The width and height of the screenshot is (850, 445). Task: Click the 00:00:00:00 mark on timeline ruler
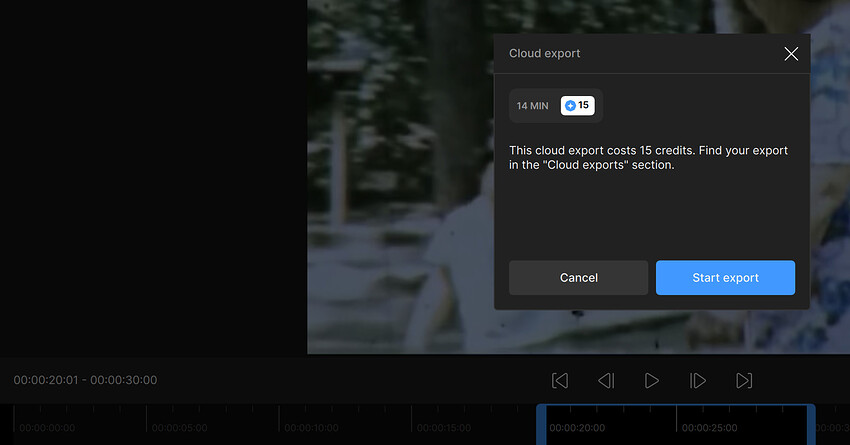(x=47, y=428)
